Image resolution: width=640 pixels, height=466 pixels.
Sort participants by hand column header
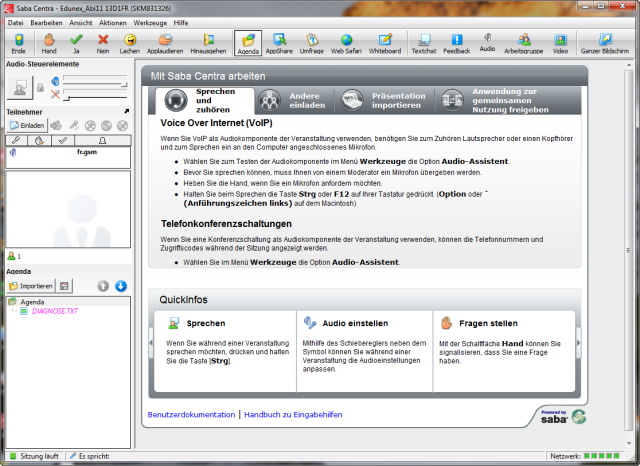[39, 140]
